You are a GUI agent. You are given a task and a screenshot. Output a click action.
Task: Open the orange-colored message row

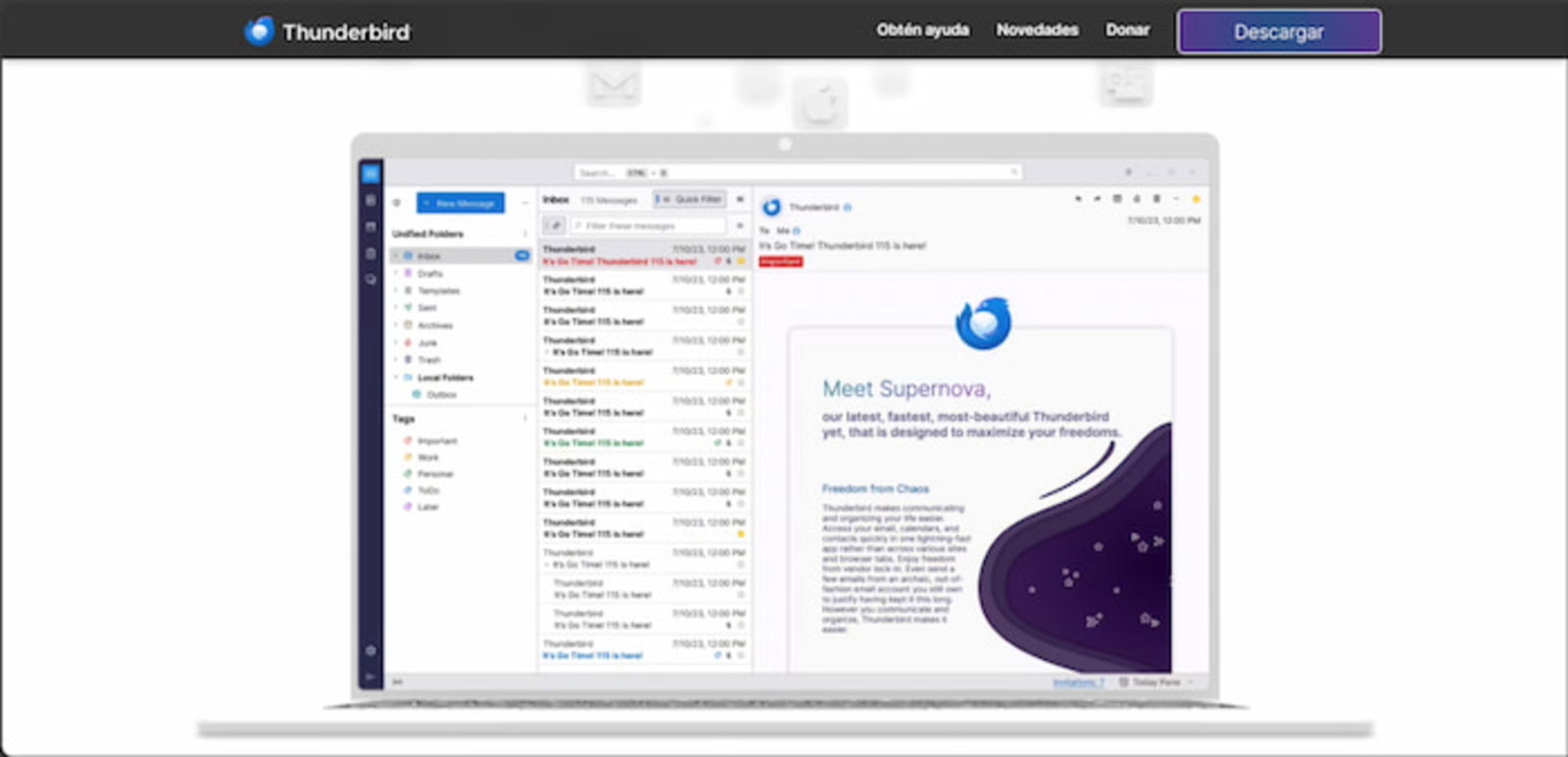point(644,377)
